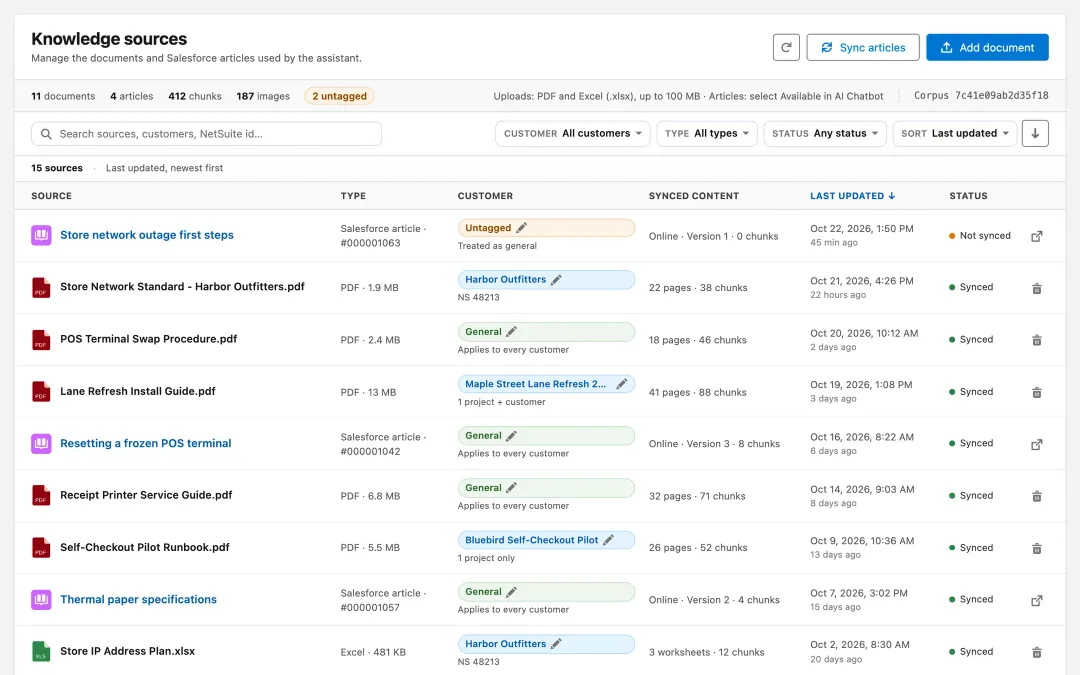Click PDF icon of Self-Checkout Pilot Runbook
This screenshot has height=675, width=1080.
[x=41, y=548]
